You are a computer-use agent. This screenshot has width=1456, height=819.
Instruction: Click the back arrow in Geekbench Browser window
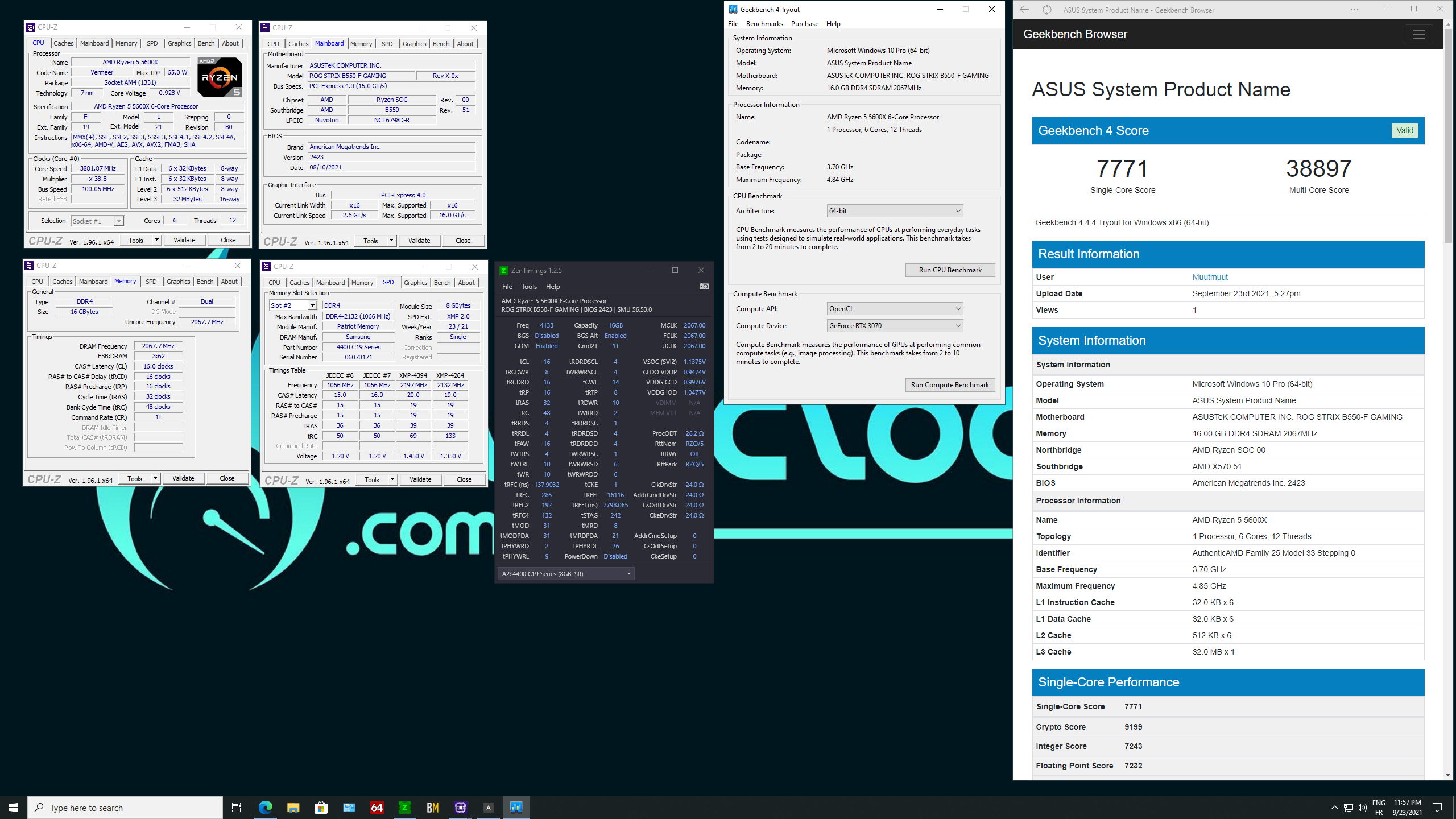1024,10
